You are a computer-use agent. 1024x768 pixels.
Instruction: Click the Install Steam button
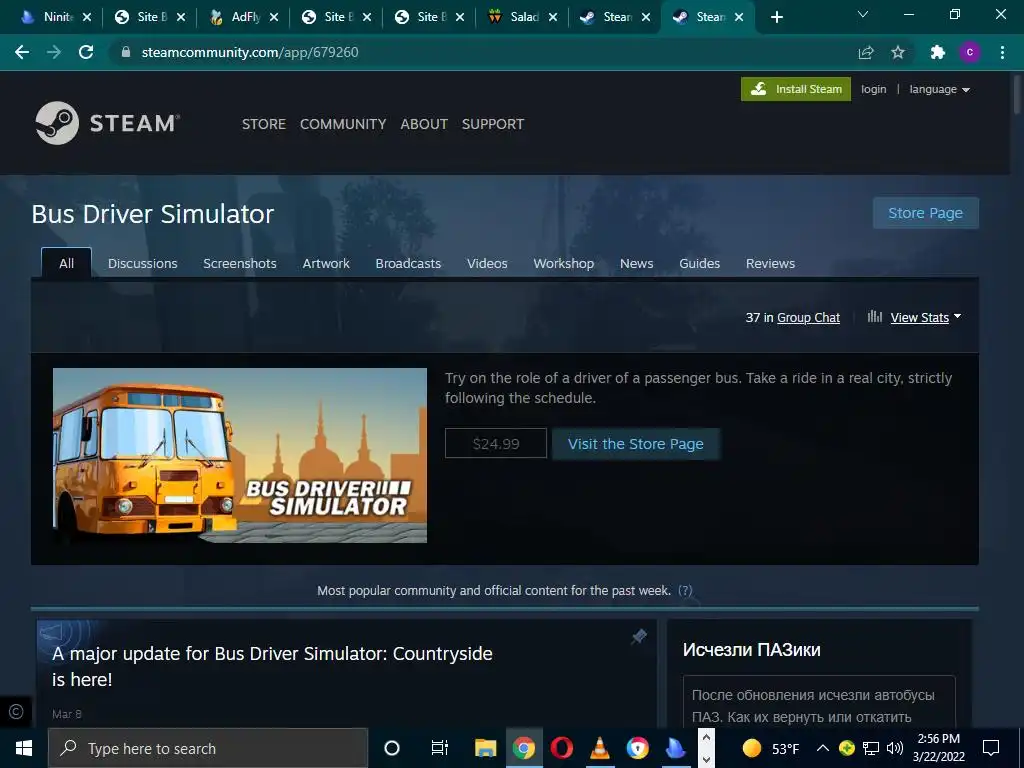tap(795, 89)
